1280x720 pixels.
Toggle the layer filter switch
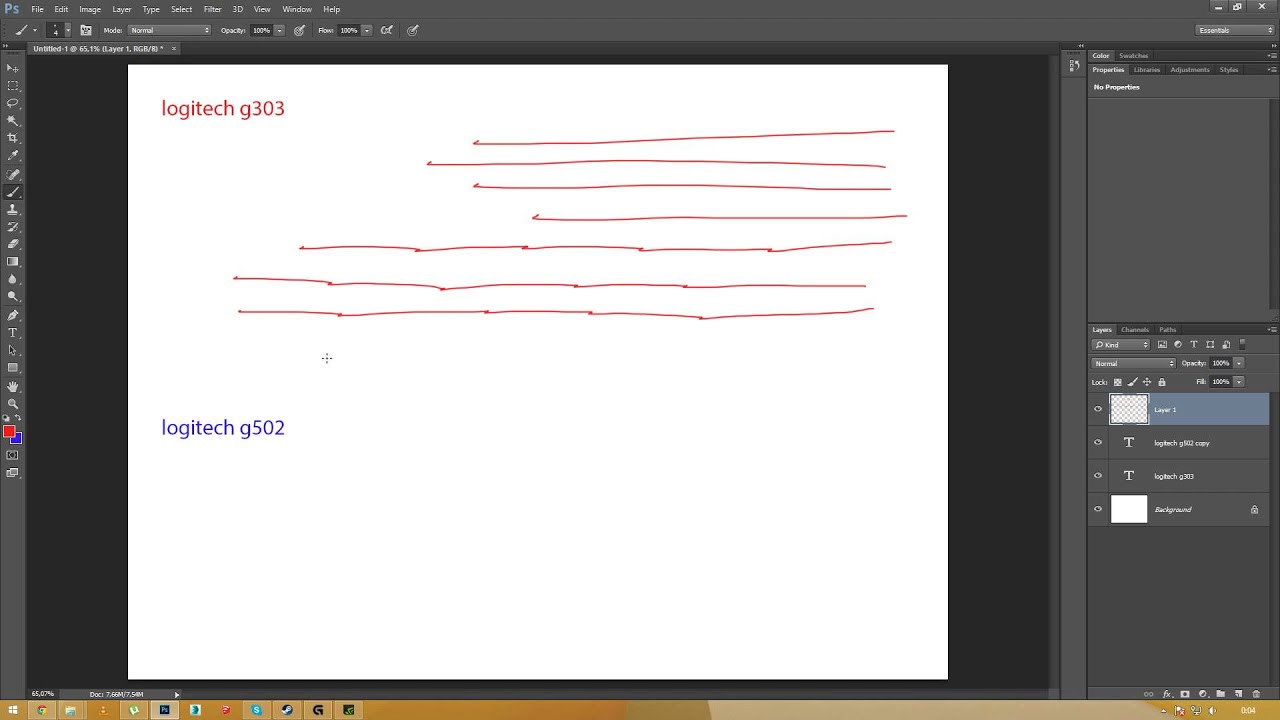1242,344
